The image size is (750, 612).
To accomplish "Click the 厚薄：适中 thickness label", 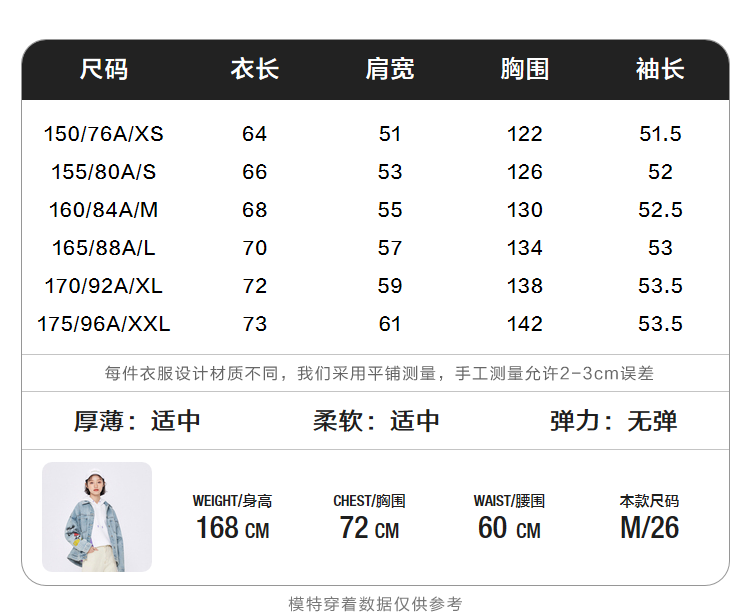I will 137,421.
